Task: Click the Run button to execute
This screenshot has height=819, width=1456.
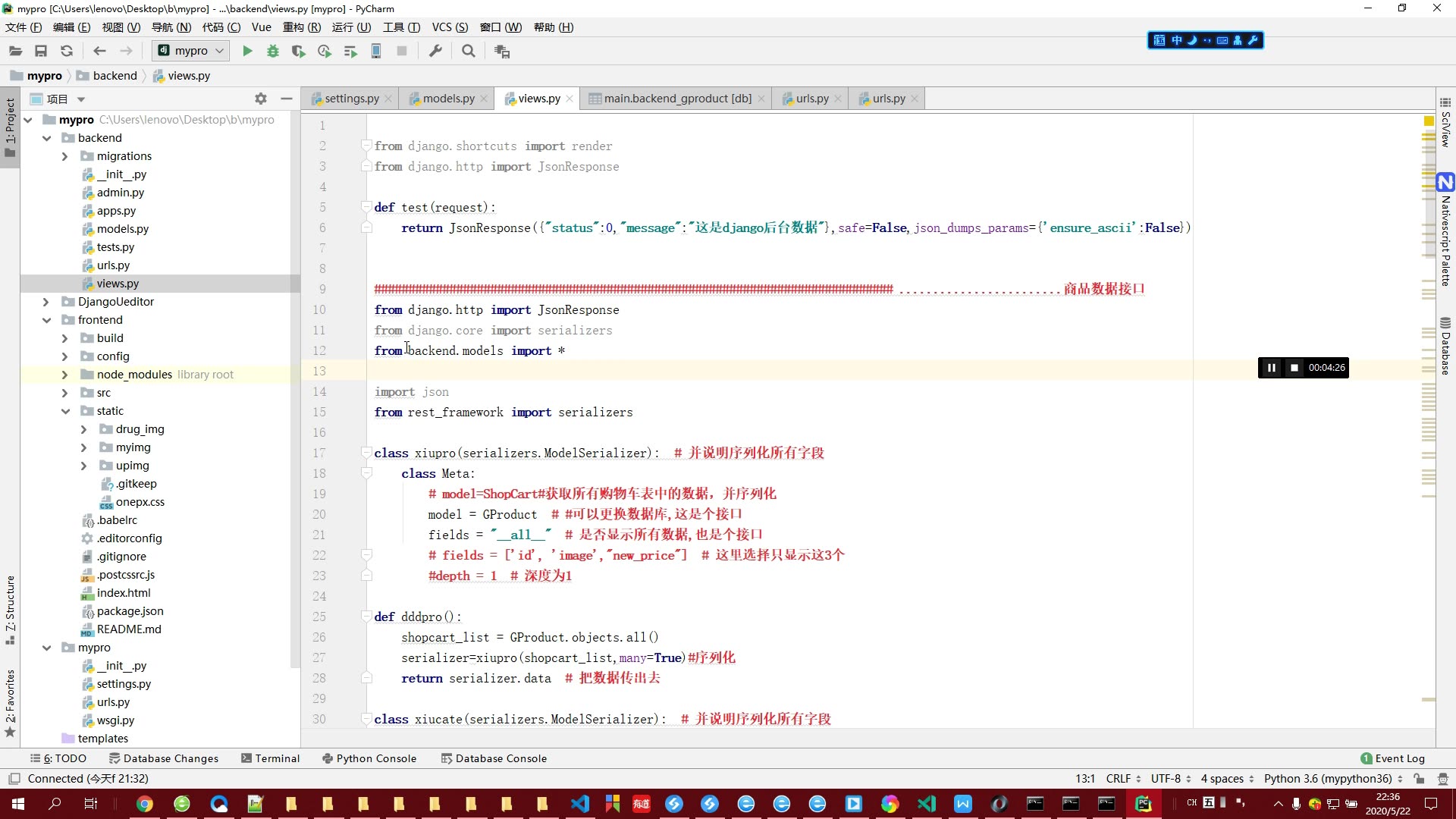Action: (x=247, y=51)
